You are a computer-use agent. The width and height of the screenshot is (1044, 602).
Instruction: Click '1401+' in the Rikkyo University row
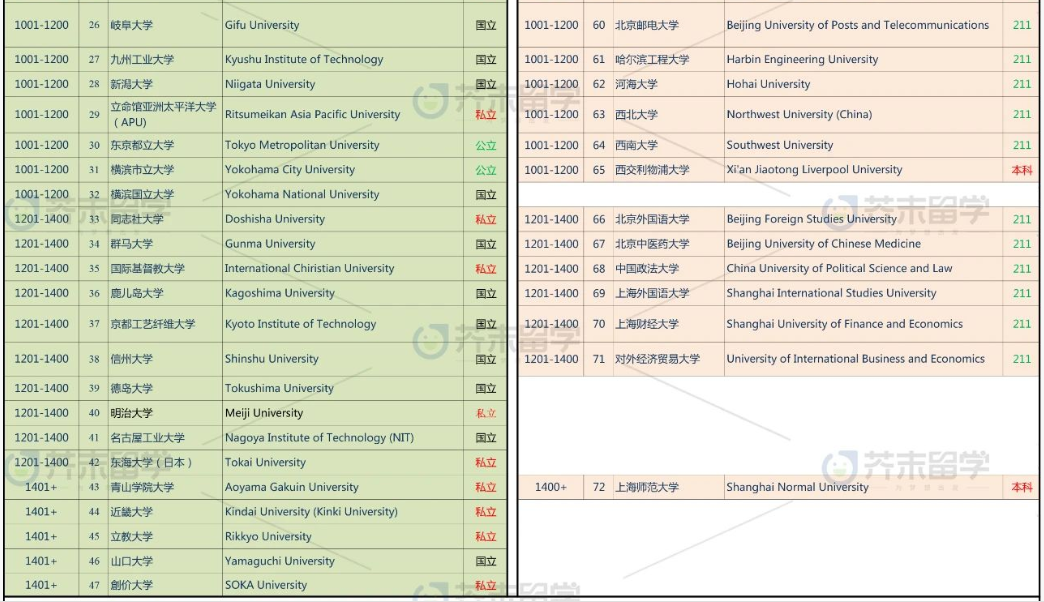pyautogui.click(x=41, y=537)
